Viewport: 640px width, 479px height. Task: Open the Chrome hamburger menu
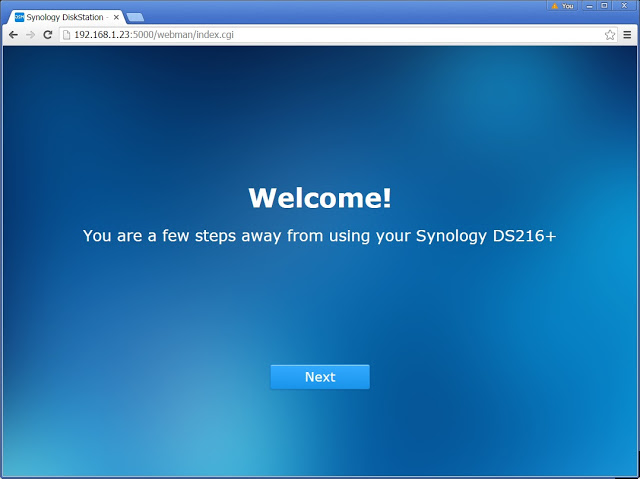pyautogui.click(x=627, y=35)
